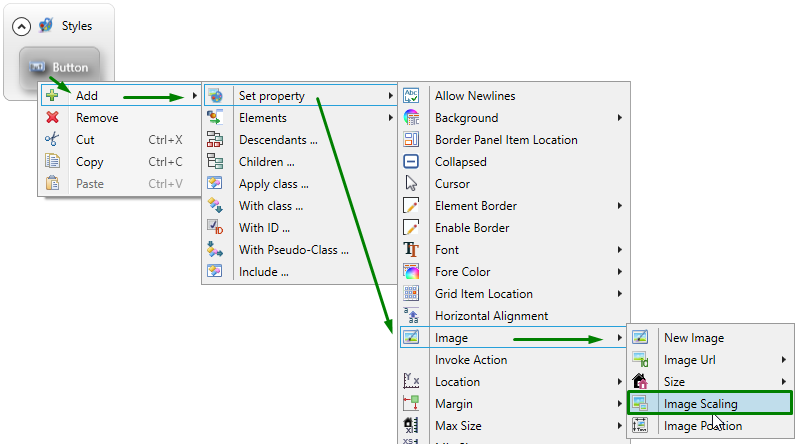This screenshot has height=444, width=801.
Task: Expand the Fore Color submenu arrow
Action: pos(620,272)
